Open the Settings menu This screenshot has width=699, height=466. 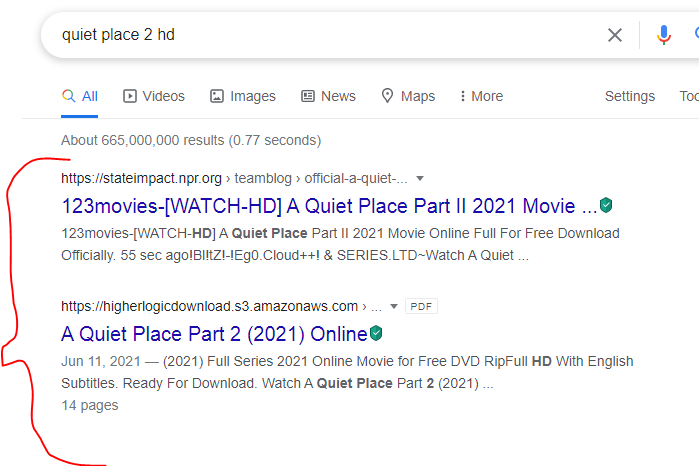[x=629, y=96]
